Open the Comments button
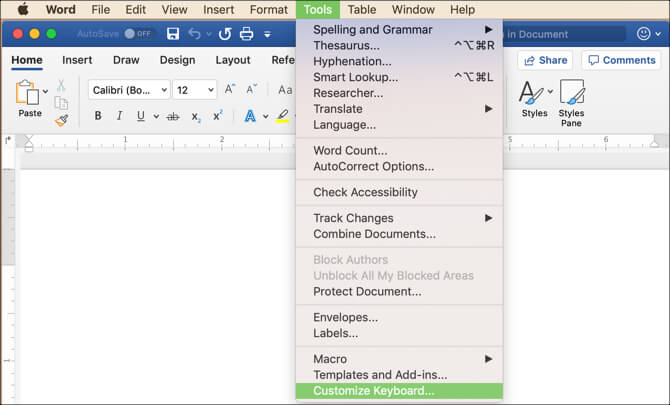 click(x=622, y=60)
